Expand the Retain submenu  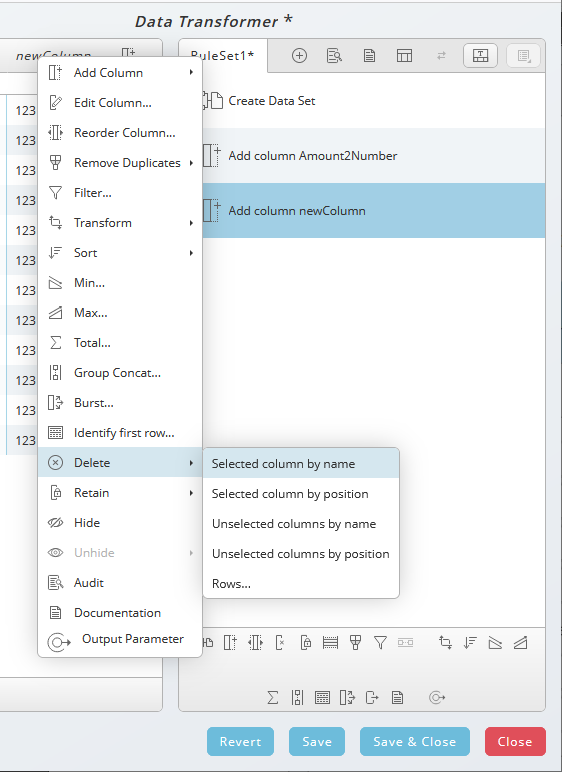tap(120, 492)
